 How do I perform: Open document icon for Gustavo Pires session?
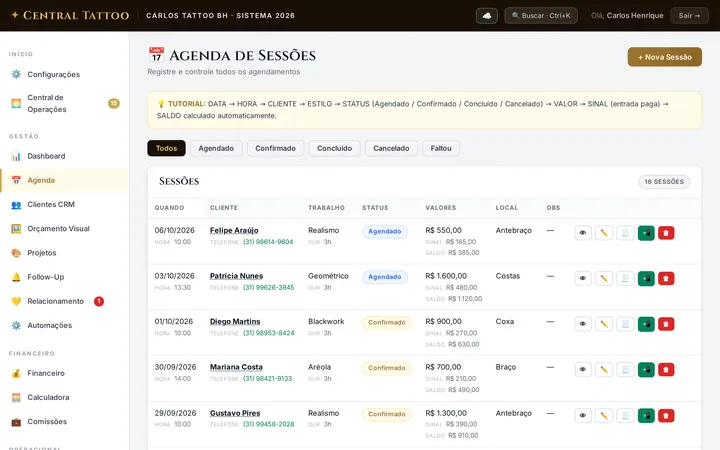coord(625,416)
